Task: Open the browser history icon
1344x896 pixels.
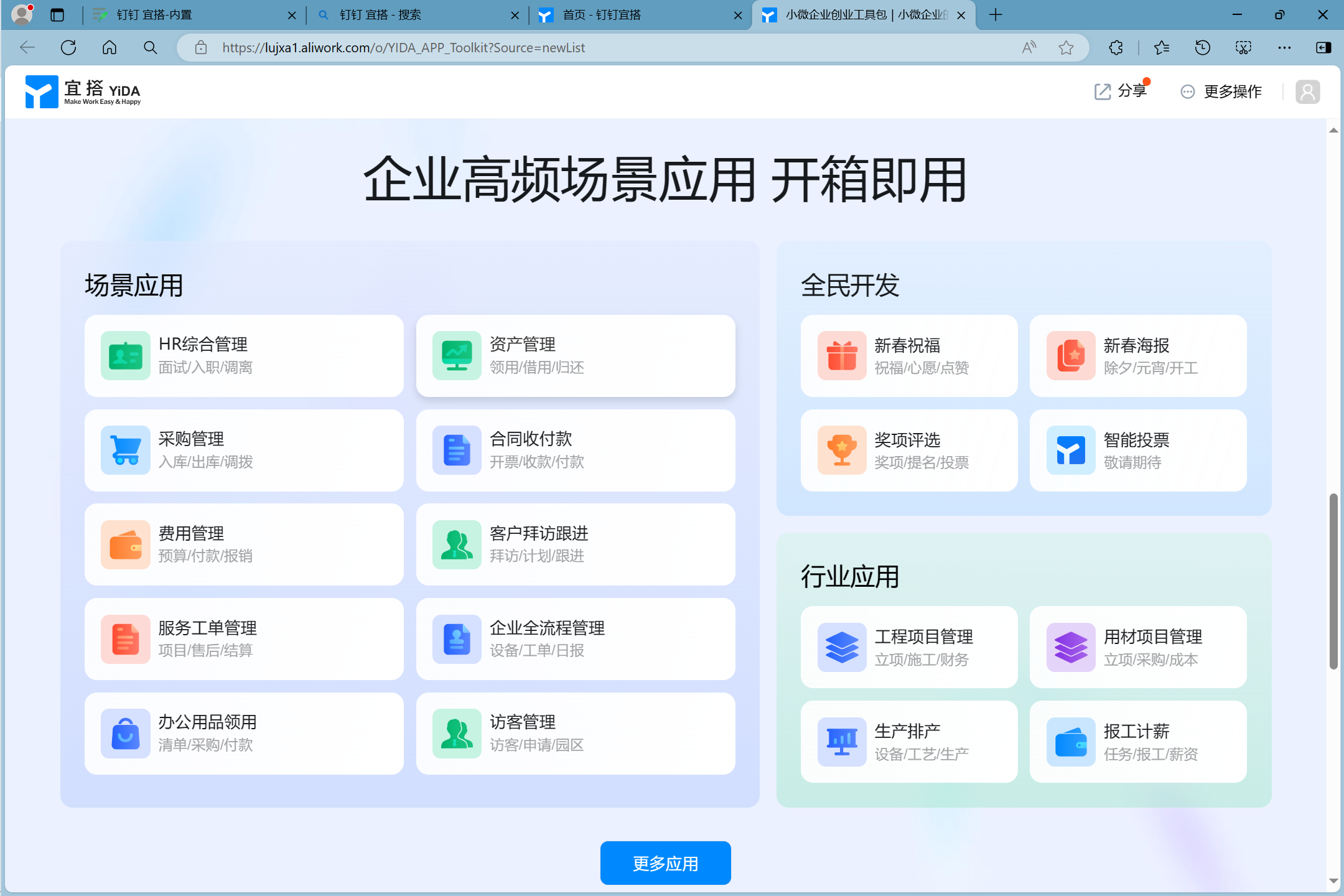Action: coord(1202,47)
